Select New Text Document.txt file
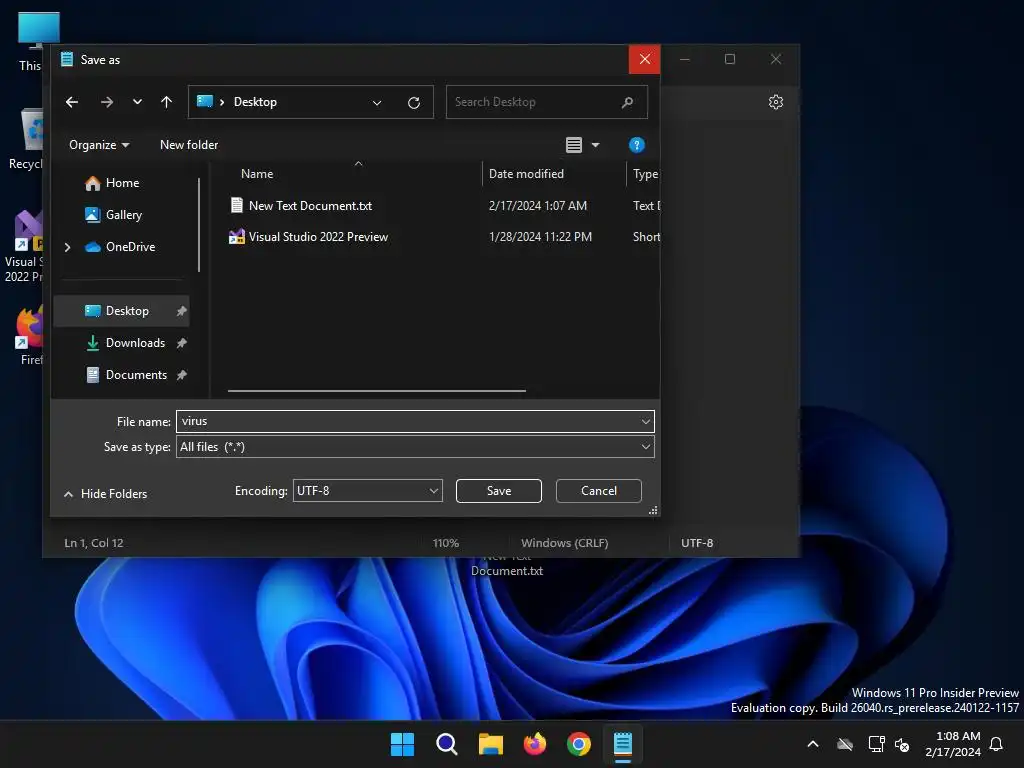The image size is (1024, 768). click(301, 206)
